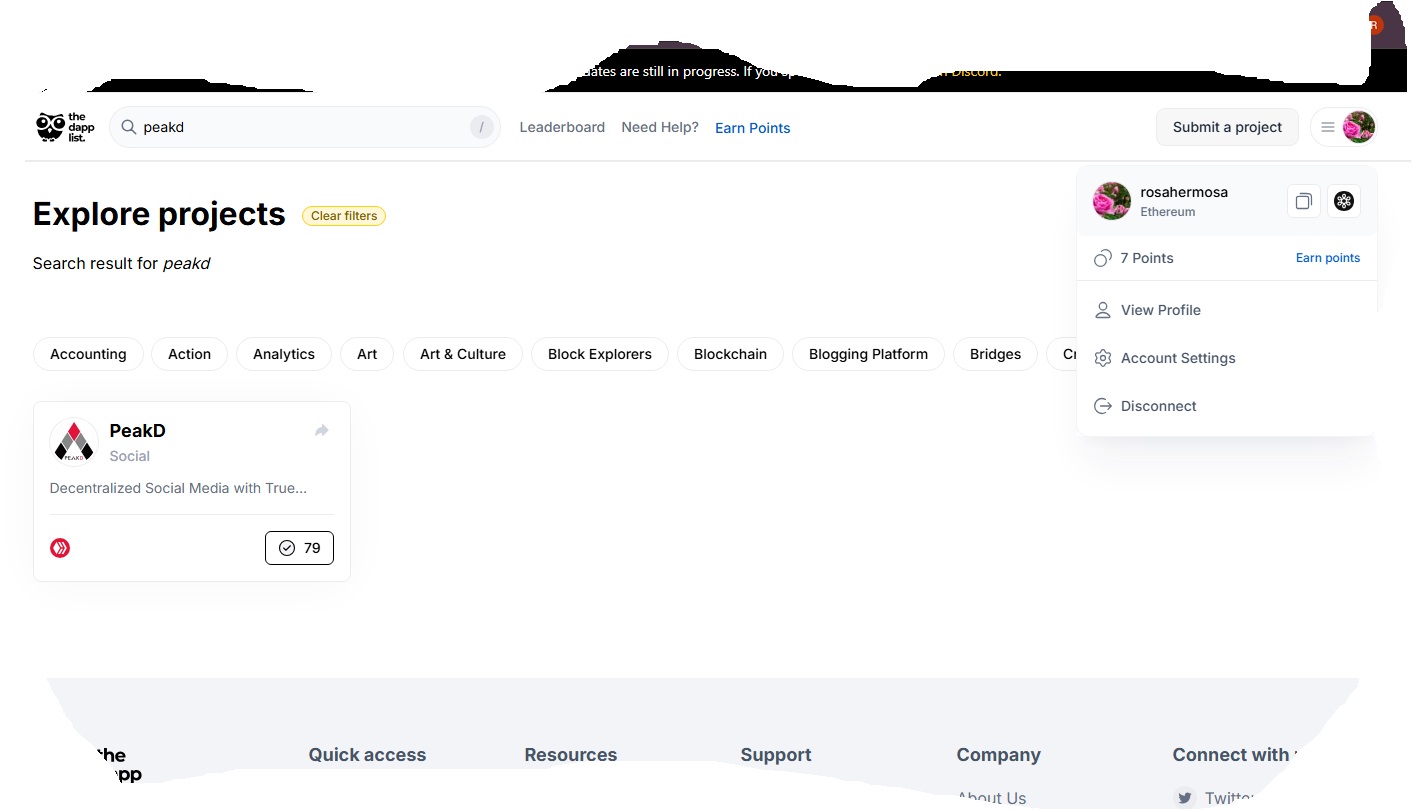Screen dimensions: 1413x811
Task: Click Quick access footer heading
Action: point(367,755)
